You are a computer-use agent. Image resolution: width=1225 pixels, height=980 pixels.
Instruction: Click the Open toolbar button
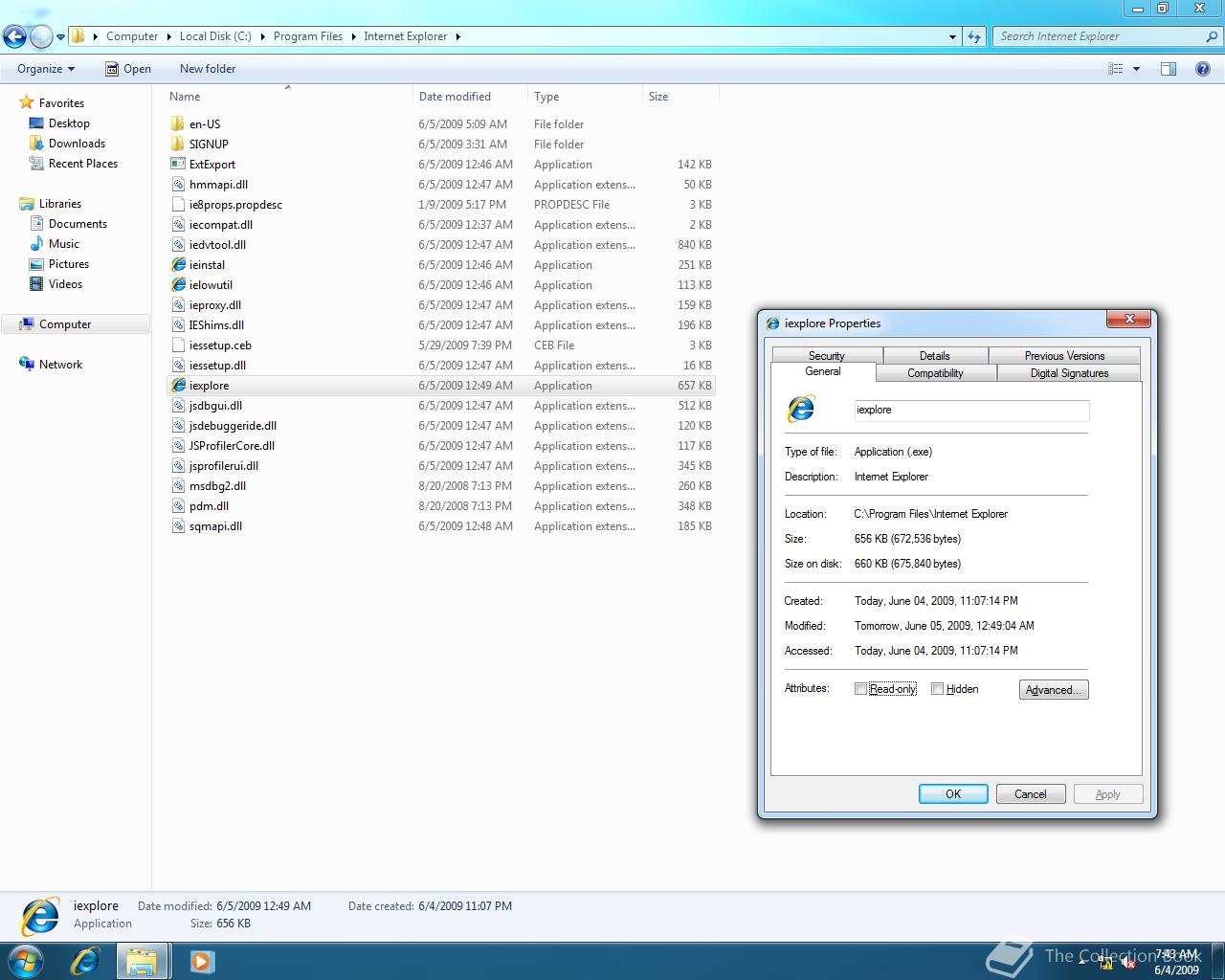point(128,69)
